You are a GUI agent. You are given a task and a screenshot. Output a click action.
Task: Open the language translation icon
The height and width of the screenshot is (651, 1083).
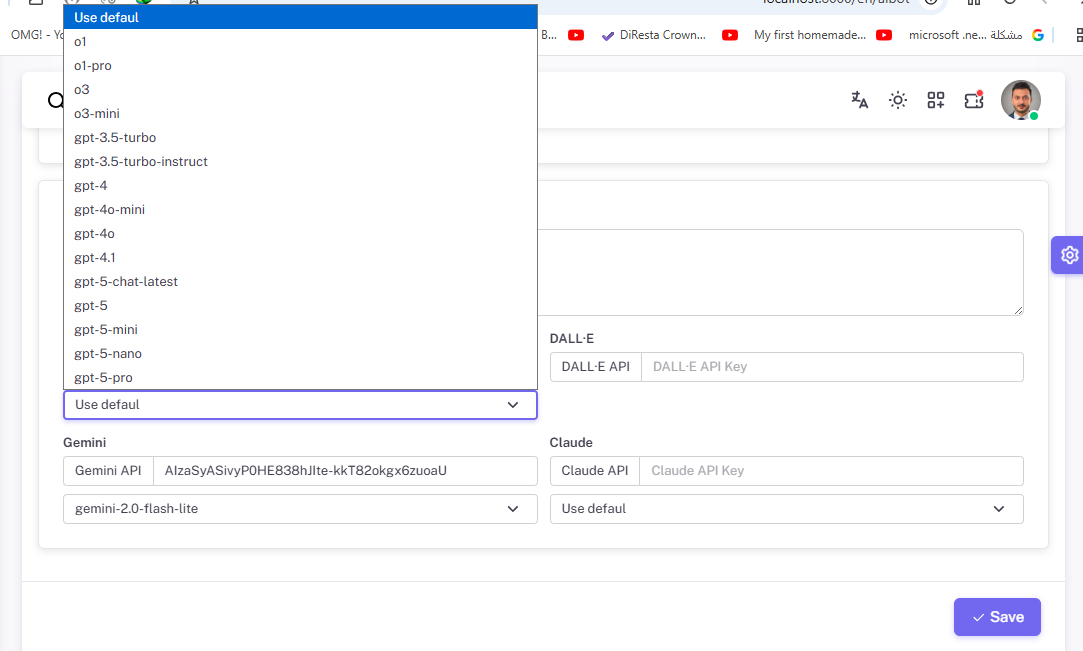[x=859, y=100]
